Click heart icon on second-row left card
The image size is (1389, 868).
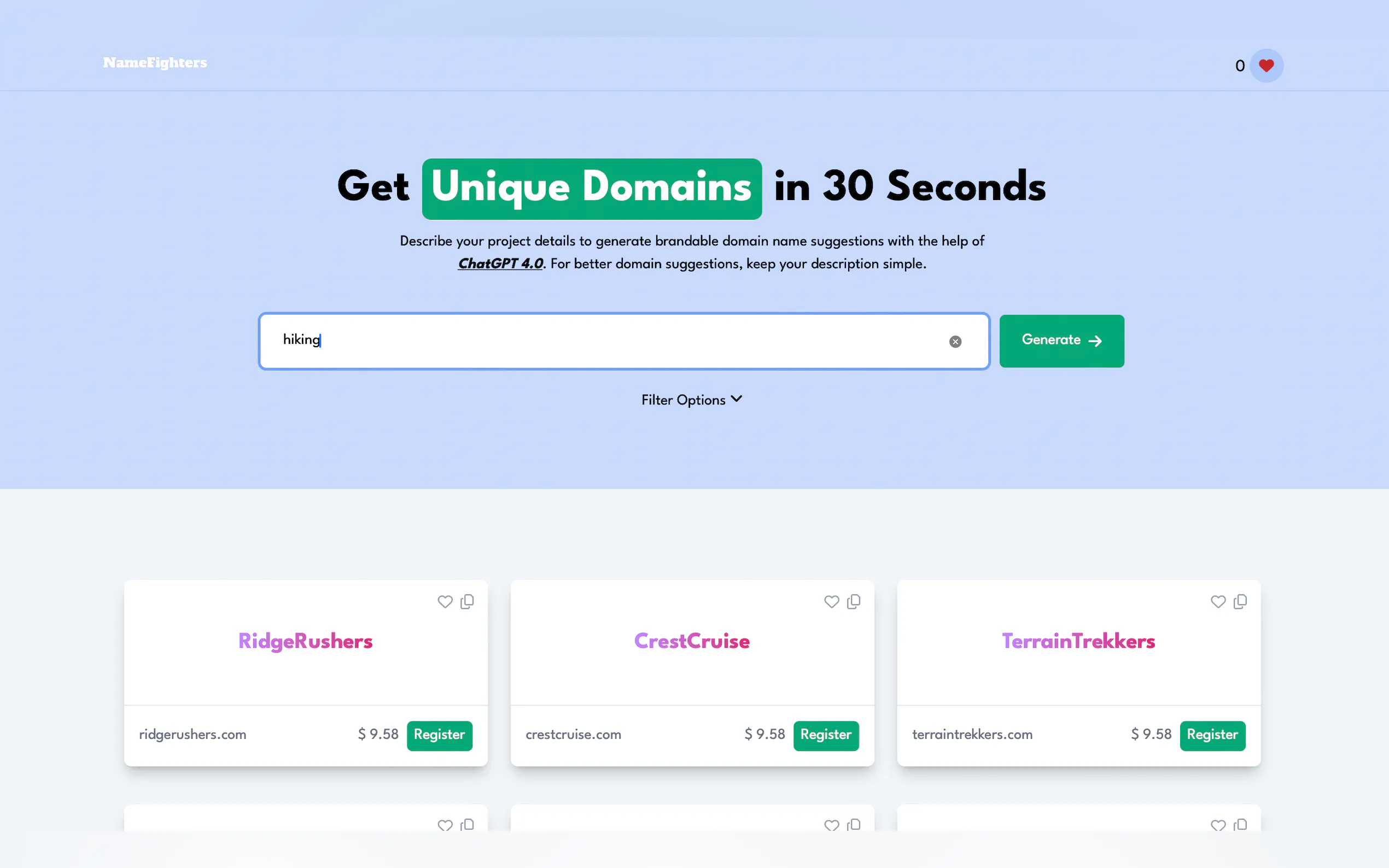tap(445, 825)
